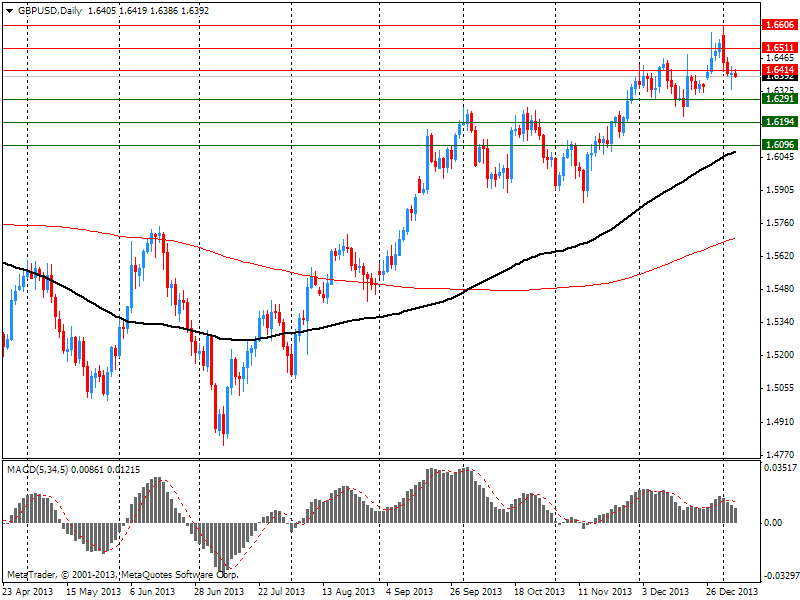This screenshot has height=600, width=800.
Task: Select the green 1.6096 support price label
Action: pos(778,145)
